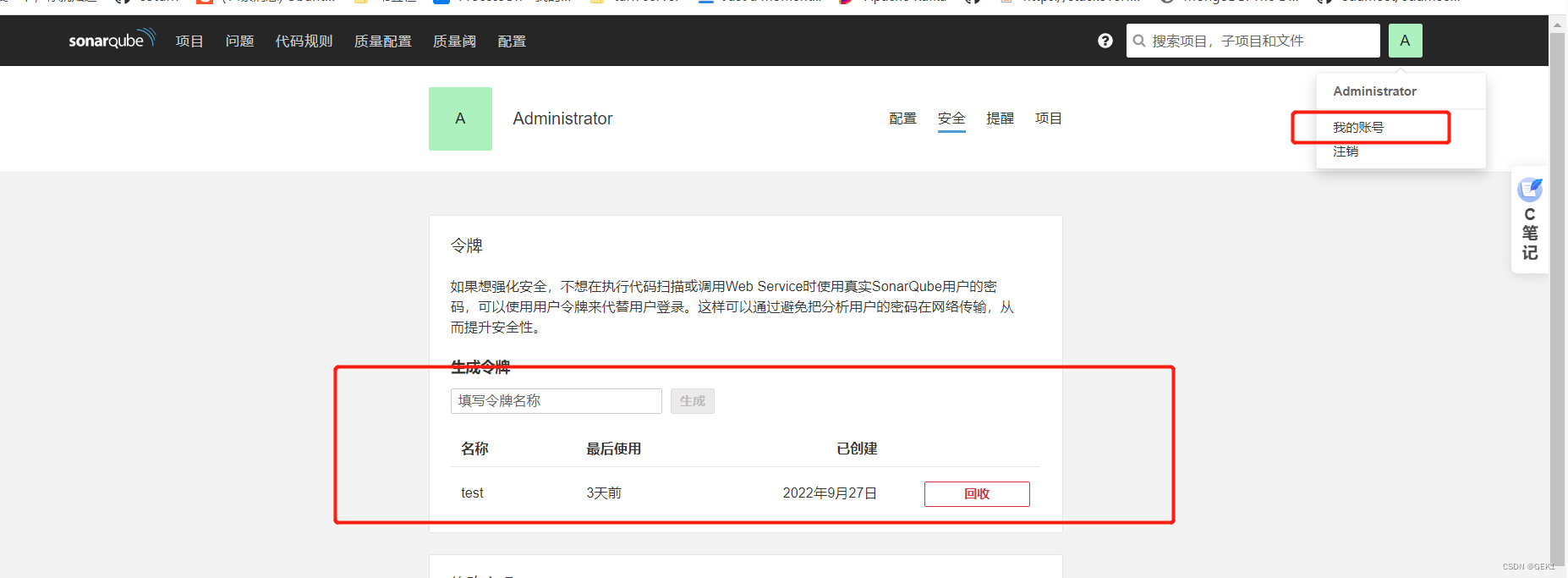The width and height of the screenshot is (1568, 578).
Task: Click the 填写令牌名称 token name field
Action: pyautogui.click(x=556, y=401)
